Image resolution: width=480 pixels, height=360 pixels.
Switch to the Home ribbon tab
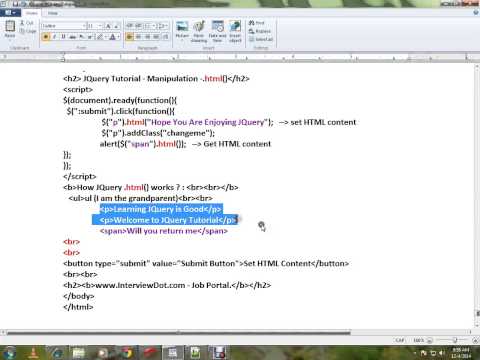[32, 13]
